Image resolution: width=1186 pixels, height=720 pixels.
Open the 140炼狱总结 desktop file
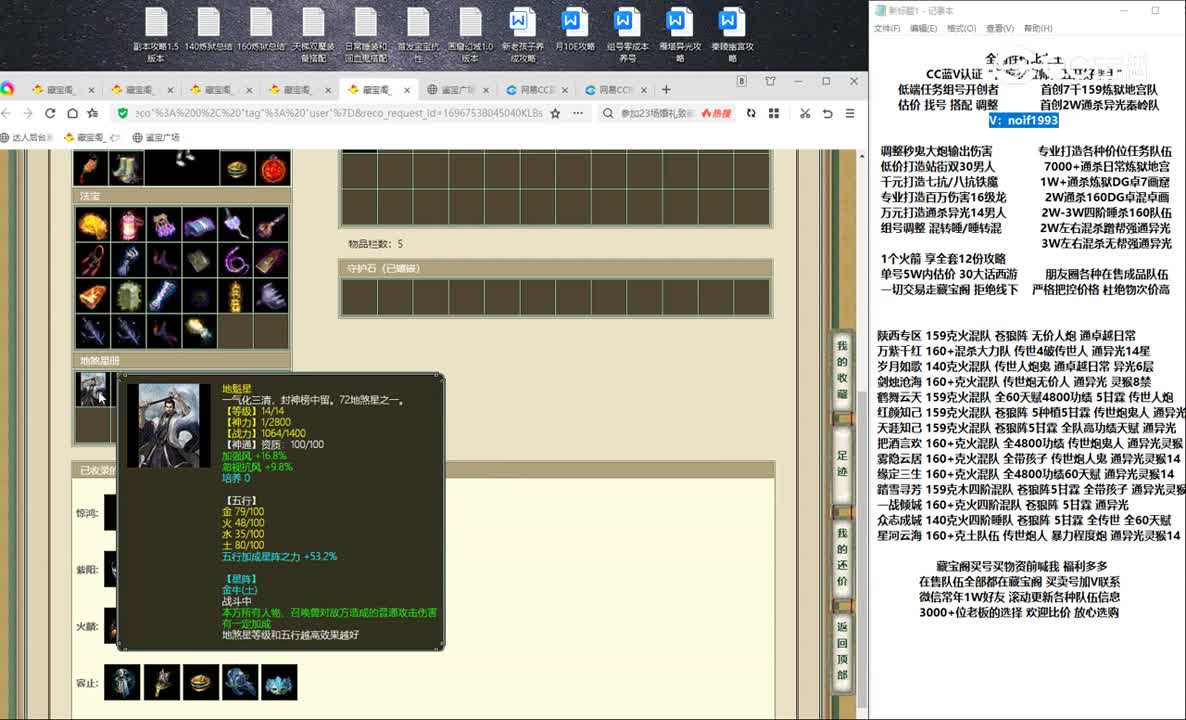click(x=209, y=30)
